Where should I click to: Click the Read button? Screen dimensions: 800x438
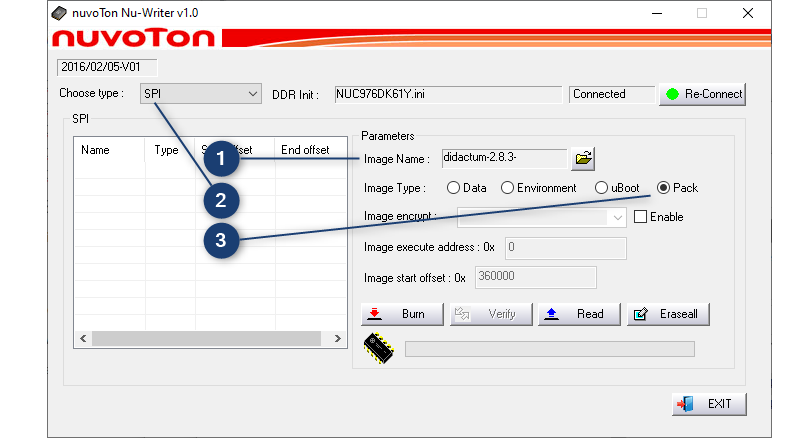[x=579, y=314]
